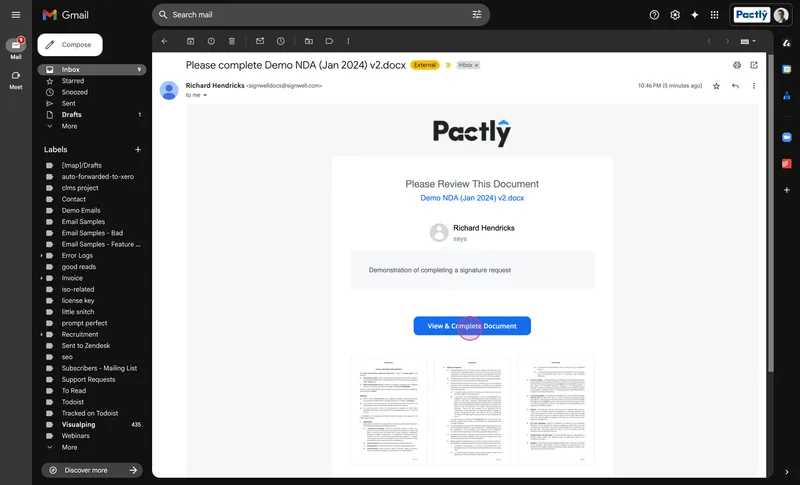This screenshot has width=800, height=485.
Task: Print all with printer icon
Action: pos(737,65)
